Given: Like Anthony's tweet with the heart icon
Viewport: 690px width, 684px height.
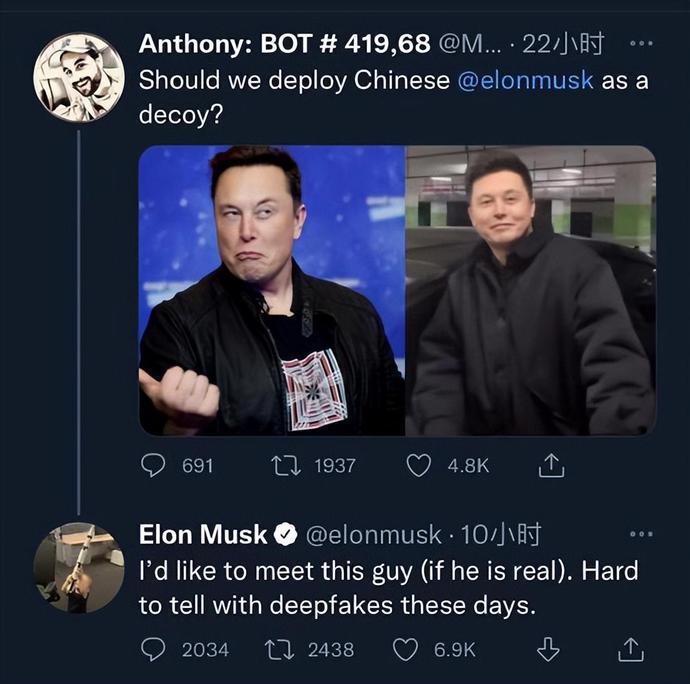Looking at the screenshot, I should tap(421, 466).
